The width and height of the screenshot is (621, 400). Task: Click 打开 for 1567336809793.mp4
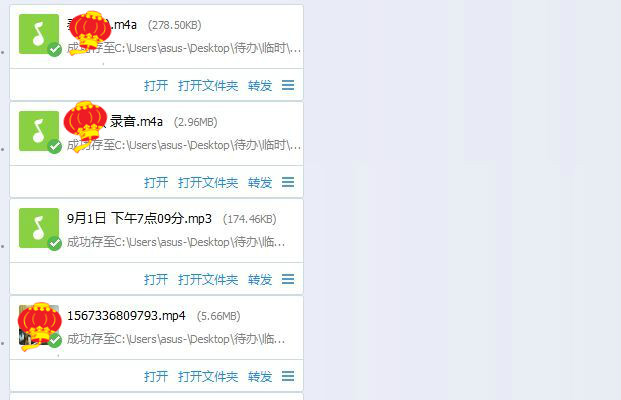click(x=156, y=377)
